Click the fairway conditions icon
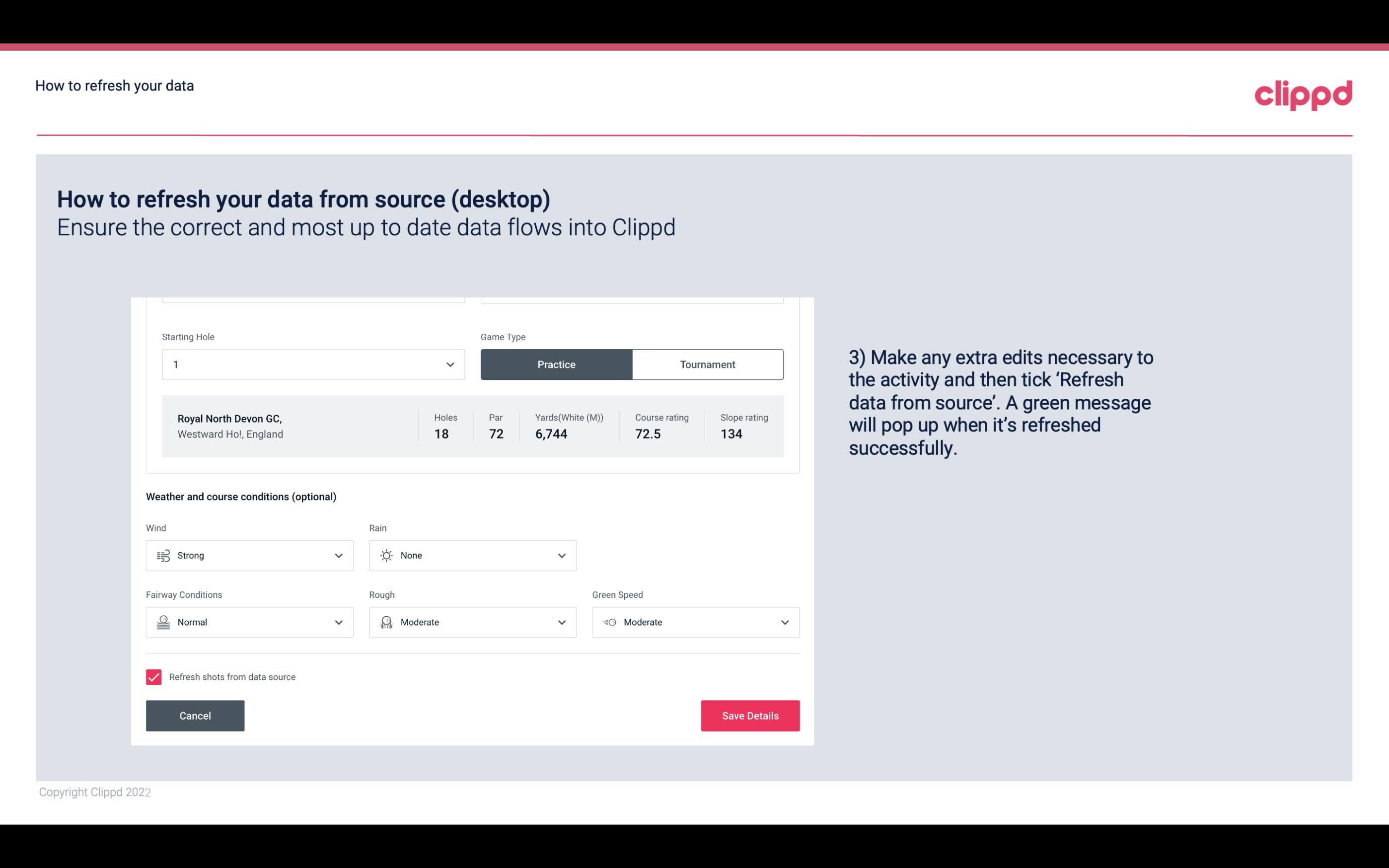The image size is (1389, 868). point(163,622)
